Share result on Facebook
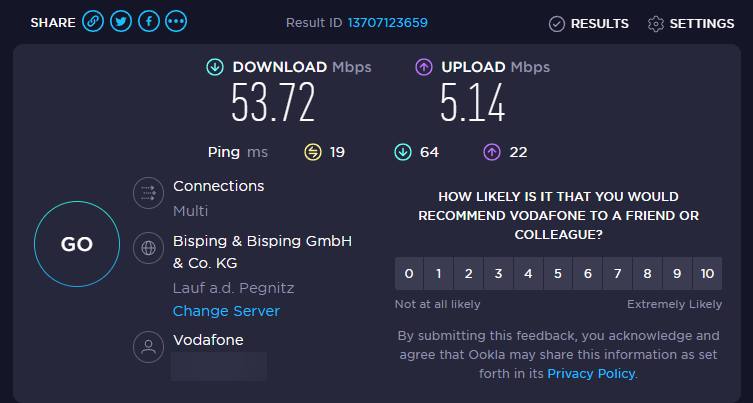 148,22
